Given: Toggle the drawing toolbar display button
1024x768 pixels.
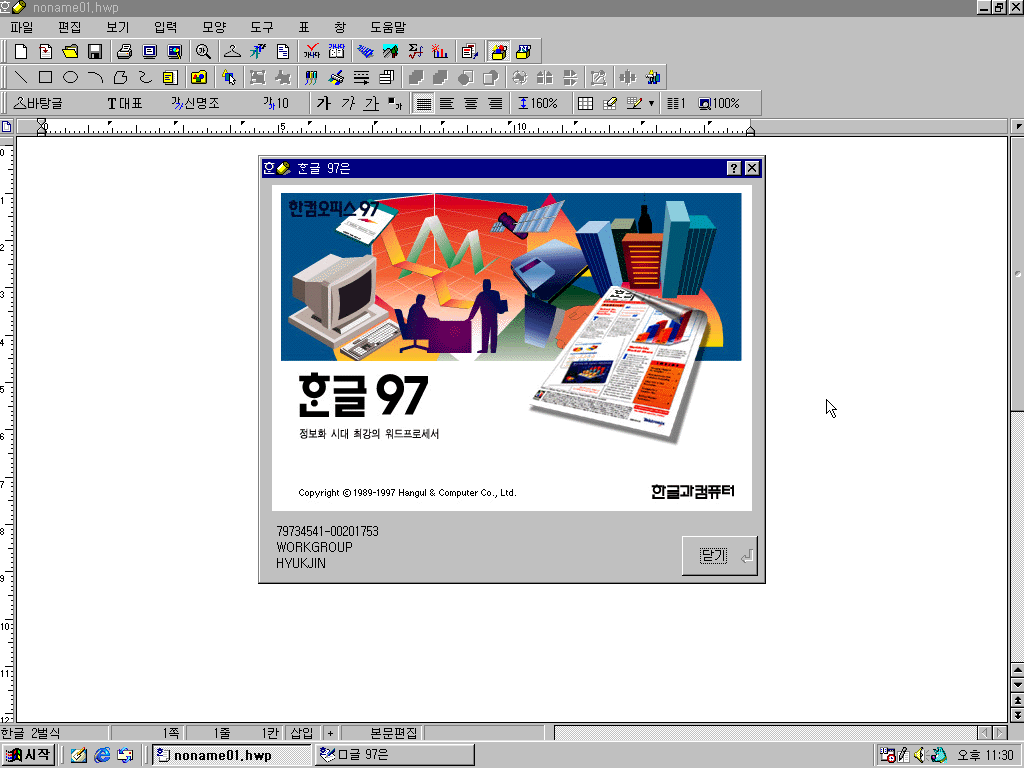Looking at the screenshot, I should click(499, 52).
